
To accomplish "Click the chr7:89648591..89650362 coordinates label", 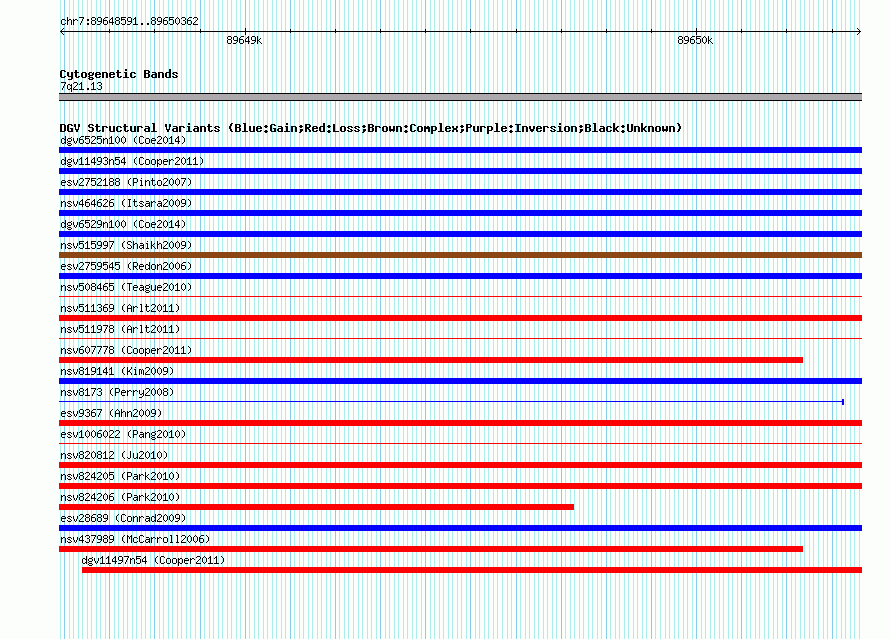I will [x=129, y=22].
